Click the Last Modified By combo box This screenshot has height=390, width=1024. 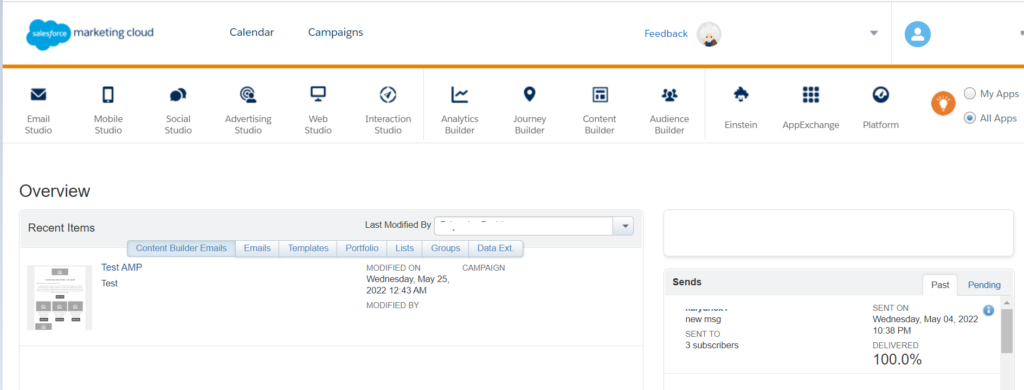point(534,227)
